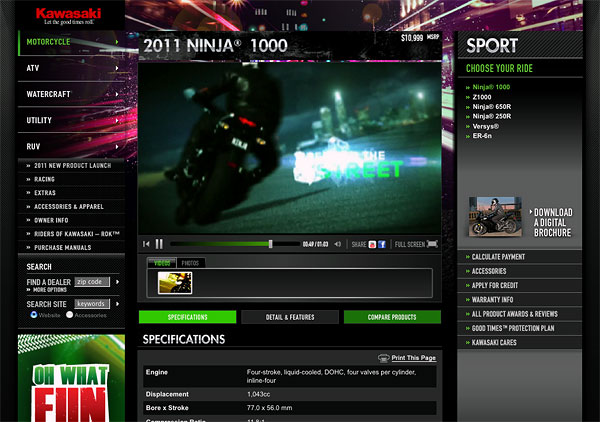Screen dimensions: 600x422
Task: Open Kawasaki Cares
Action: tap(494, 342)
